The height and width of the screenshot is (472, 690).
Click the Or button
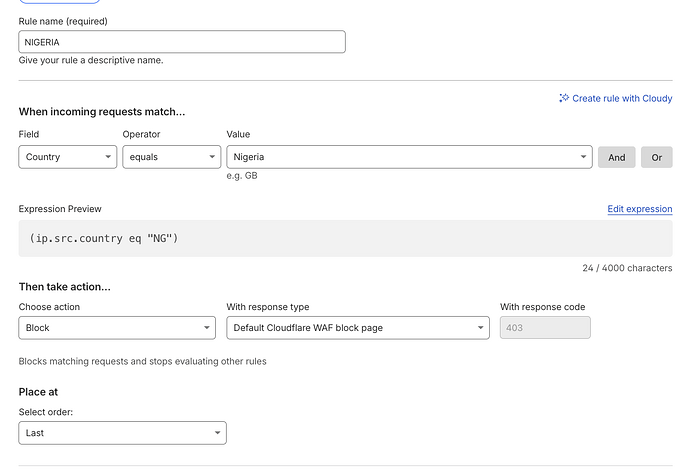(657, 157)
